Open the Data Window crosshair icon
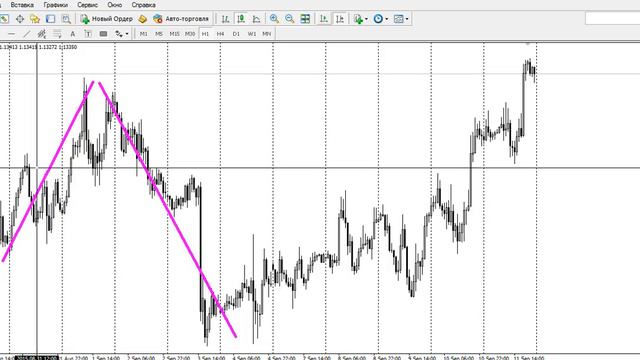 point(20,19)
